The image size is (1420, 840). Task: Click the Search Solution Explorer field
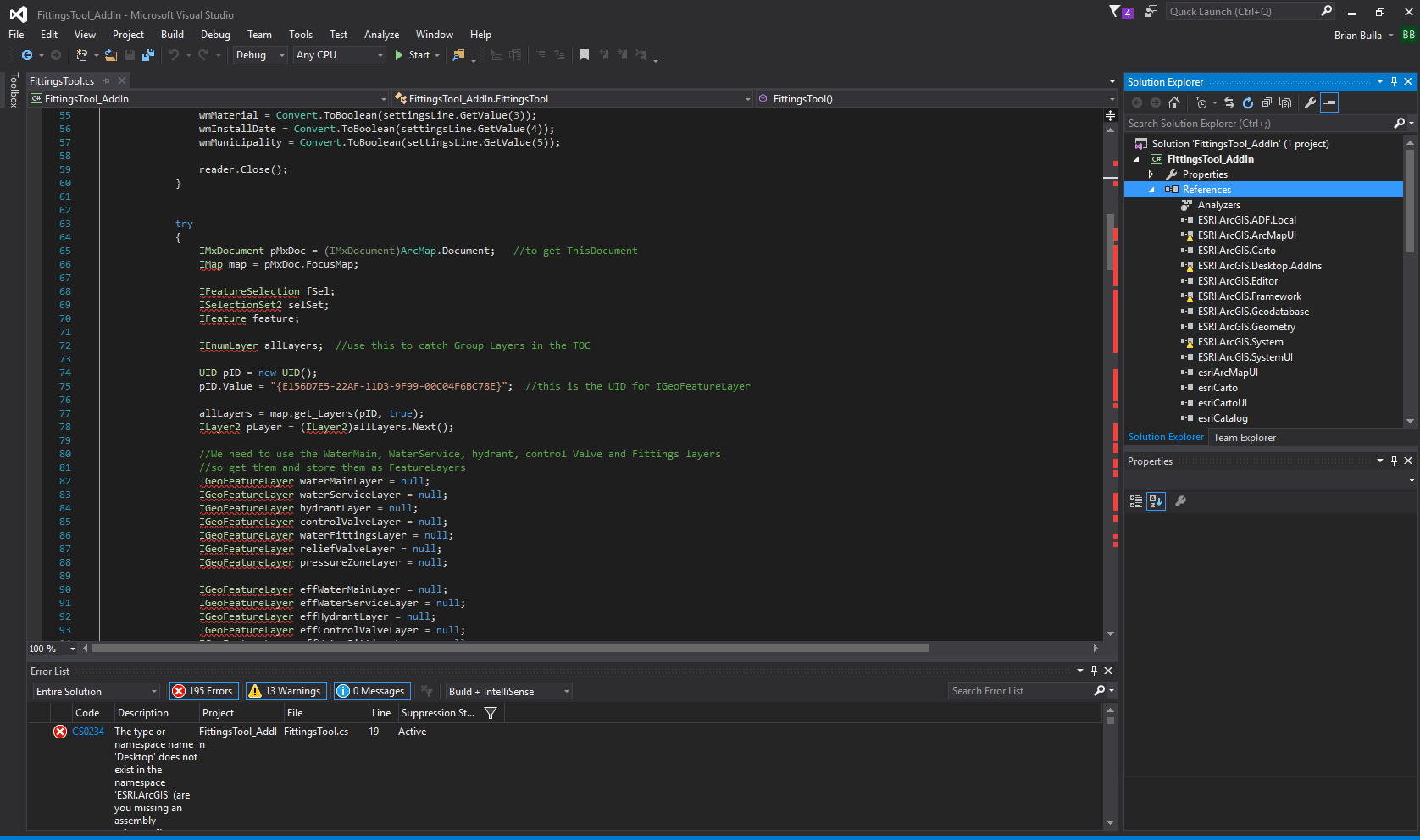coord(1260,124)
